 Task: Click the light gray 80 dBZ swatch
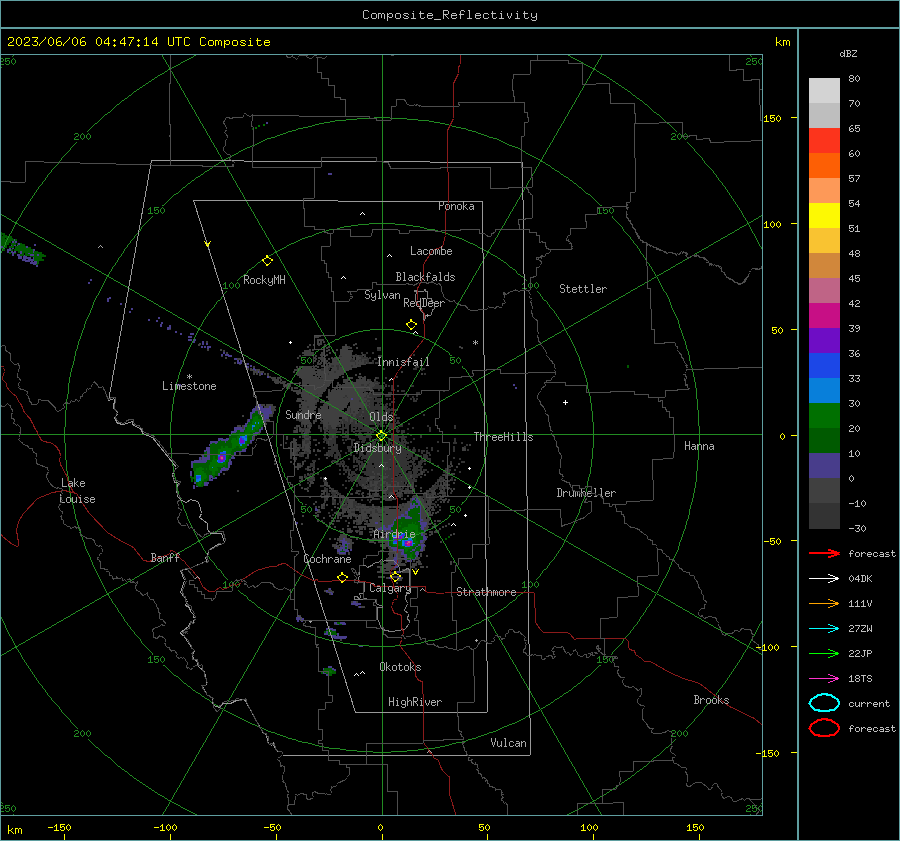[x=824, y=91]
